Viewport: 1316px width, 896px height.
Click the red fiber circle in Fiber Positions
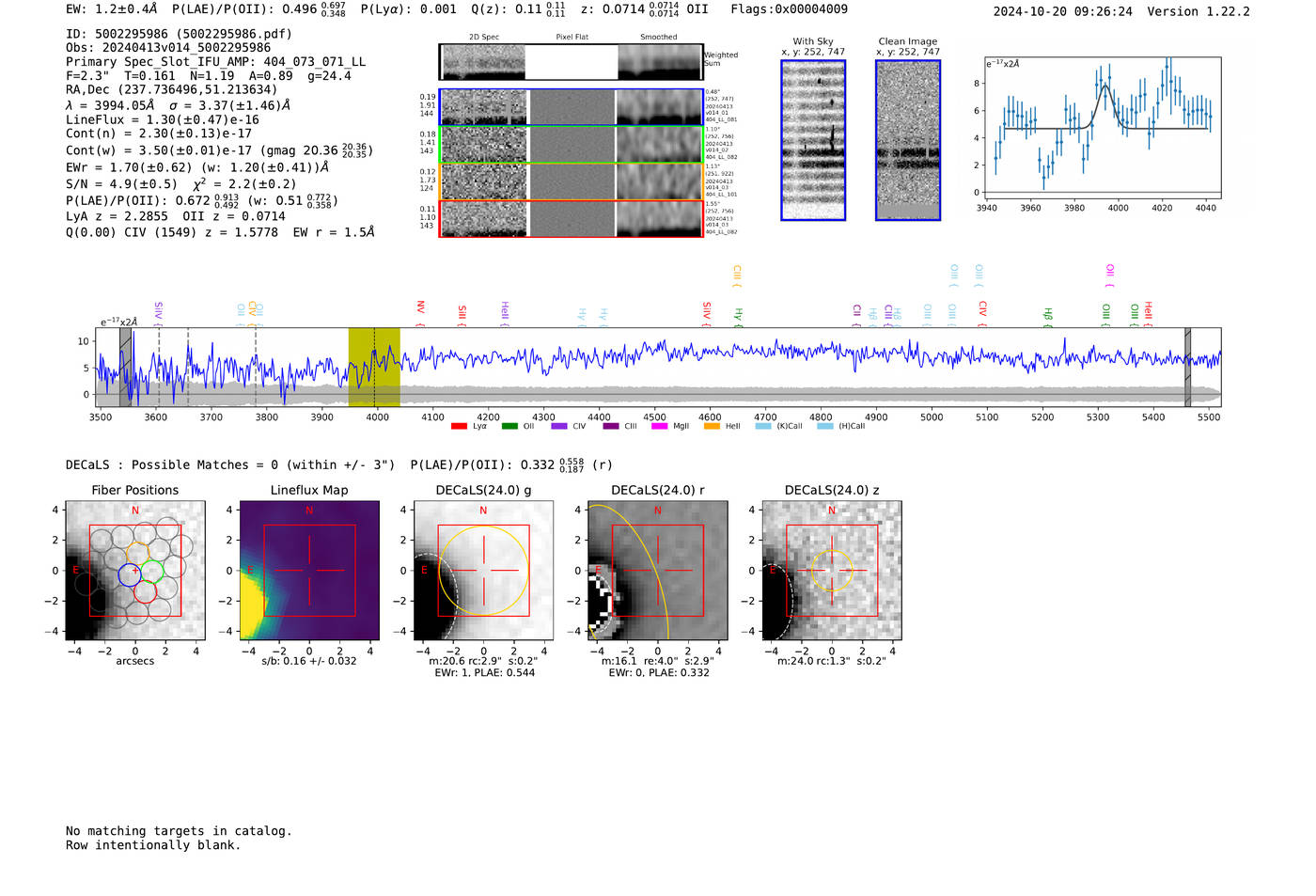(x=145, y=591)
